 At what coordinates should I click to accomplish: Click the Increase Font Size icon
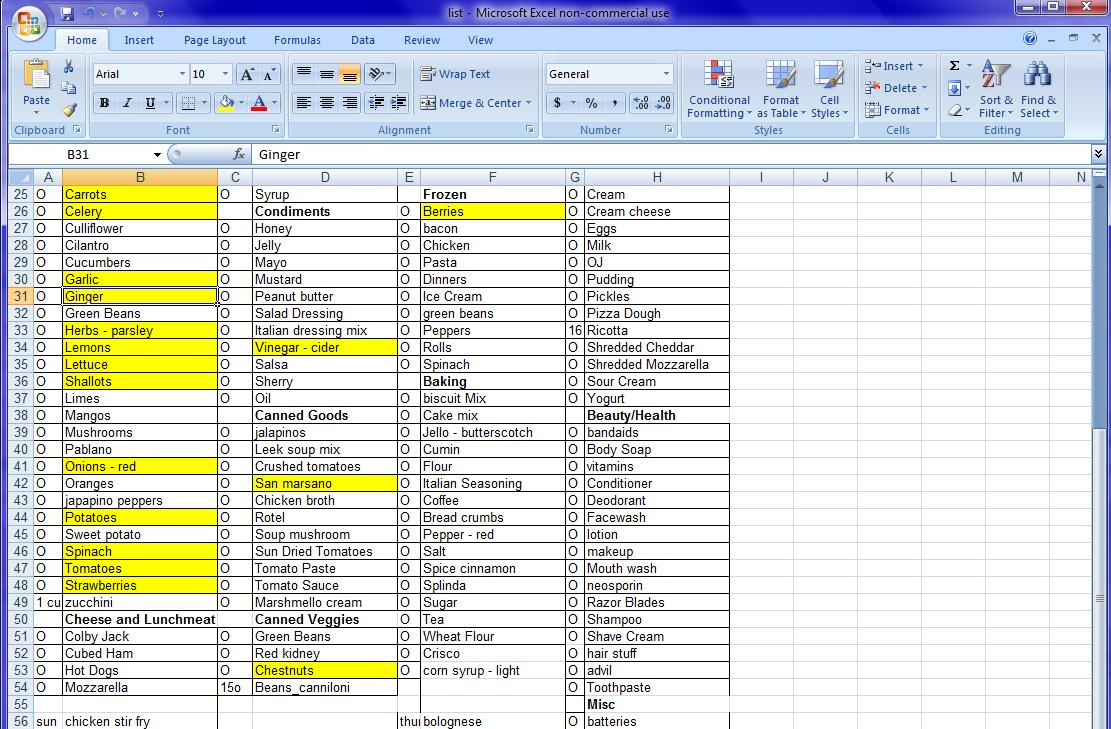coord(247,75)
